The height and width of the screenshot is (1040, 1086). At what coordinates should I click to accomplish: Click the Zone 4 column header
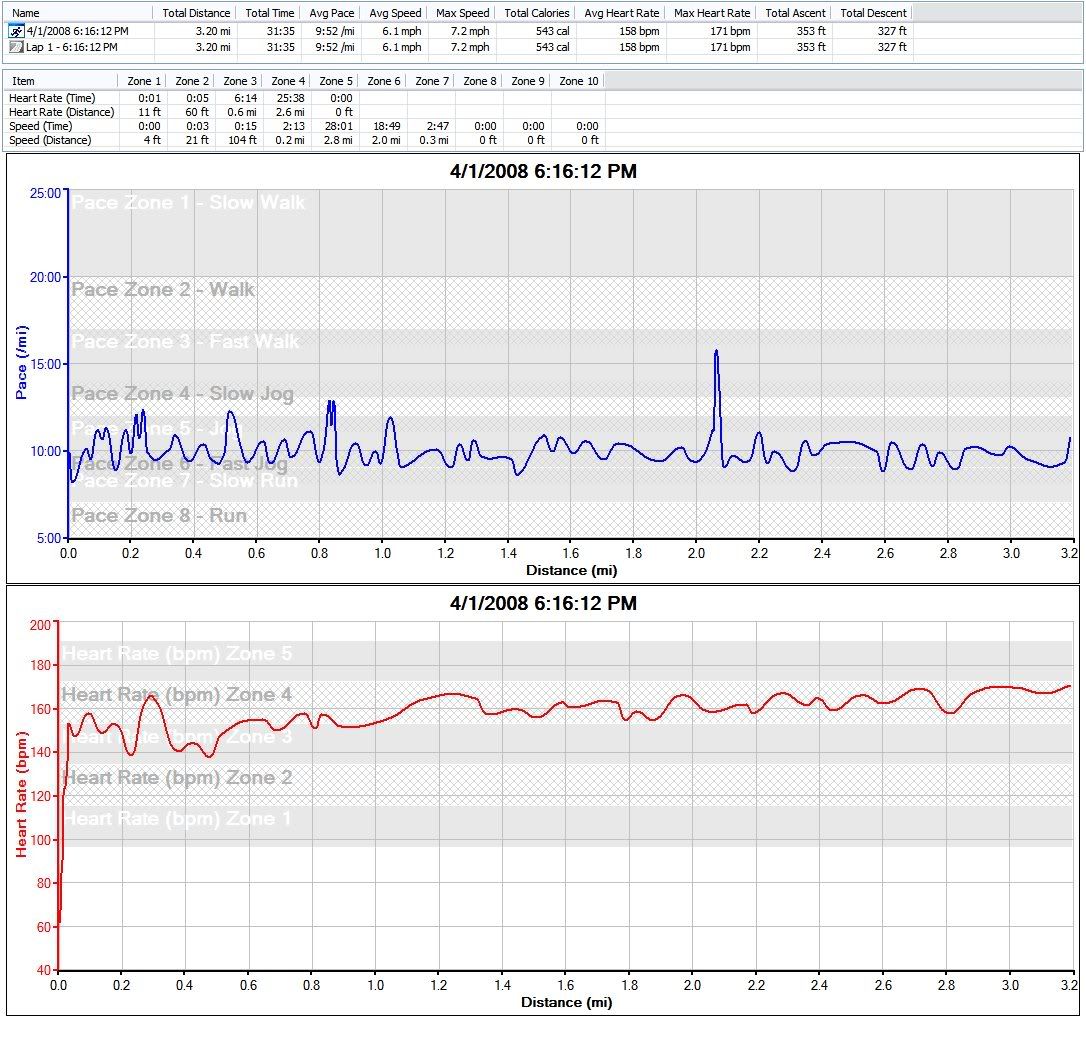[x=288, y=81]
